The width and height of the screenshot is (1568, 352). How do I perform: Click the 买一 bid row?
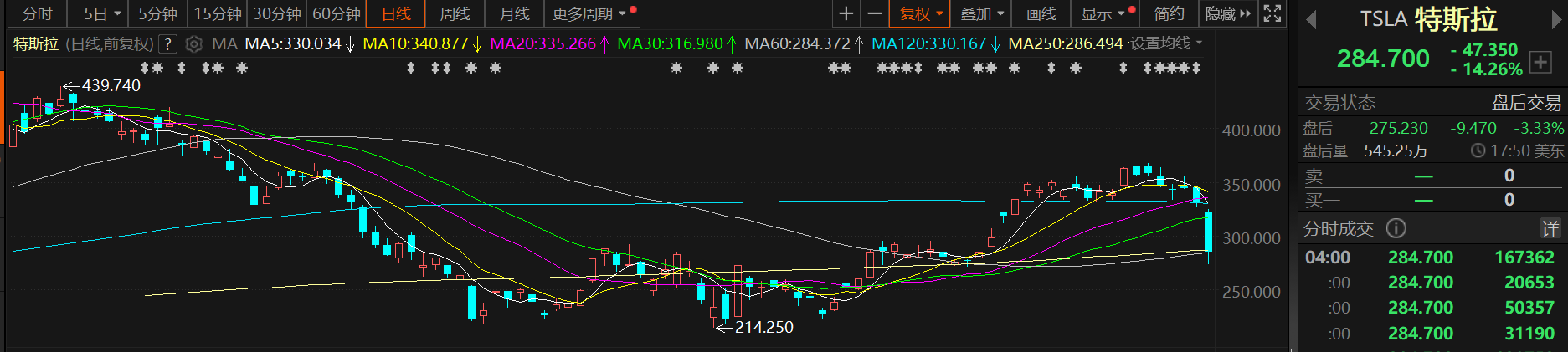click(x=1432, y=200)
